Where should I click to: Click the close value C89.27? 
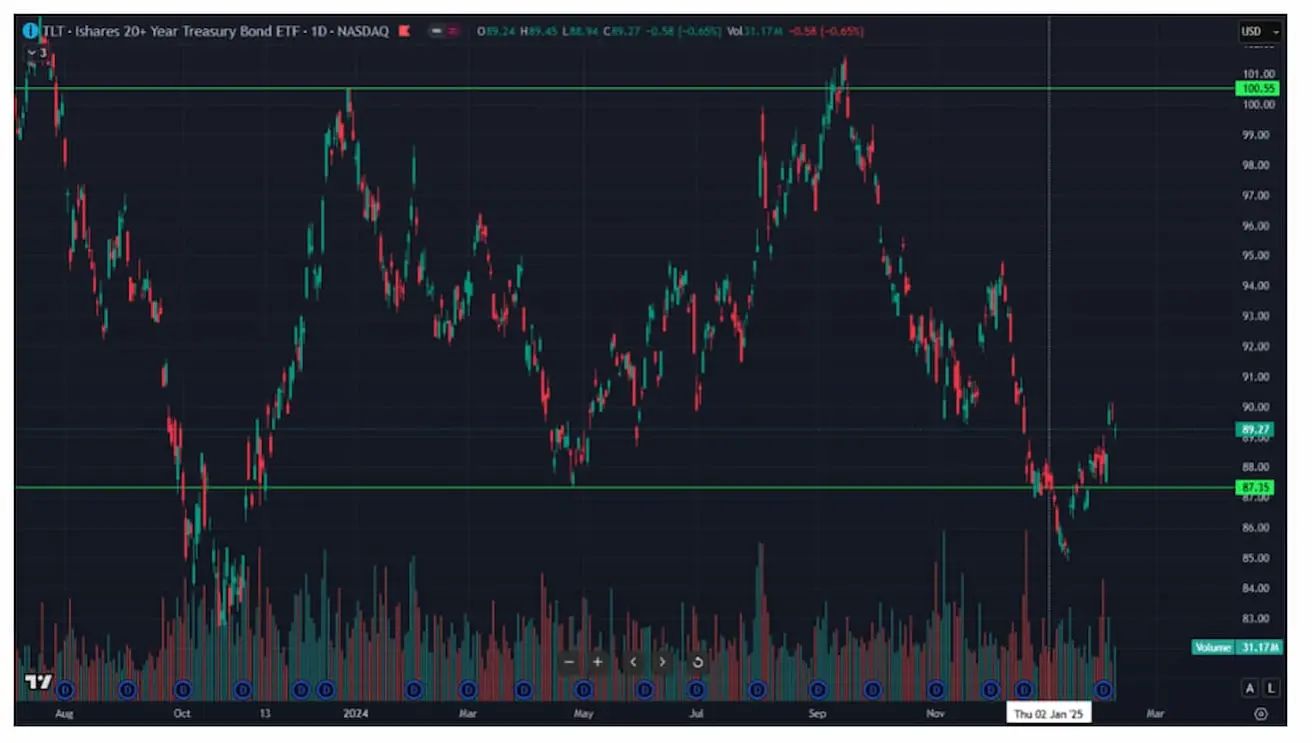coord(623,31)
